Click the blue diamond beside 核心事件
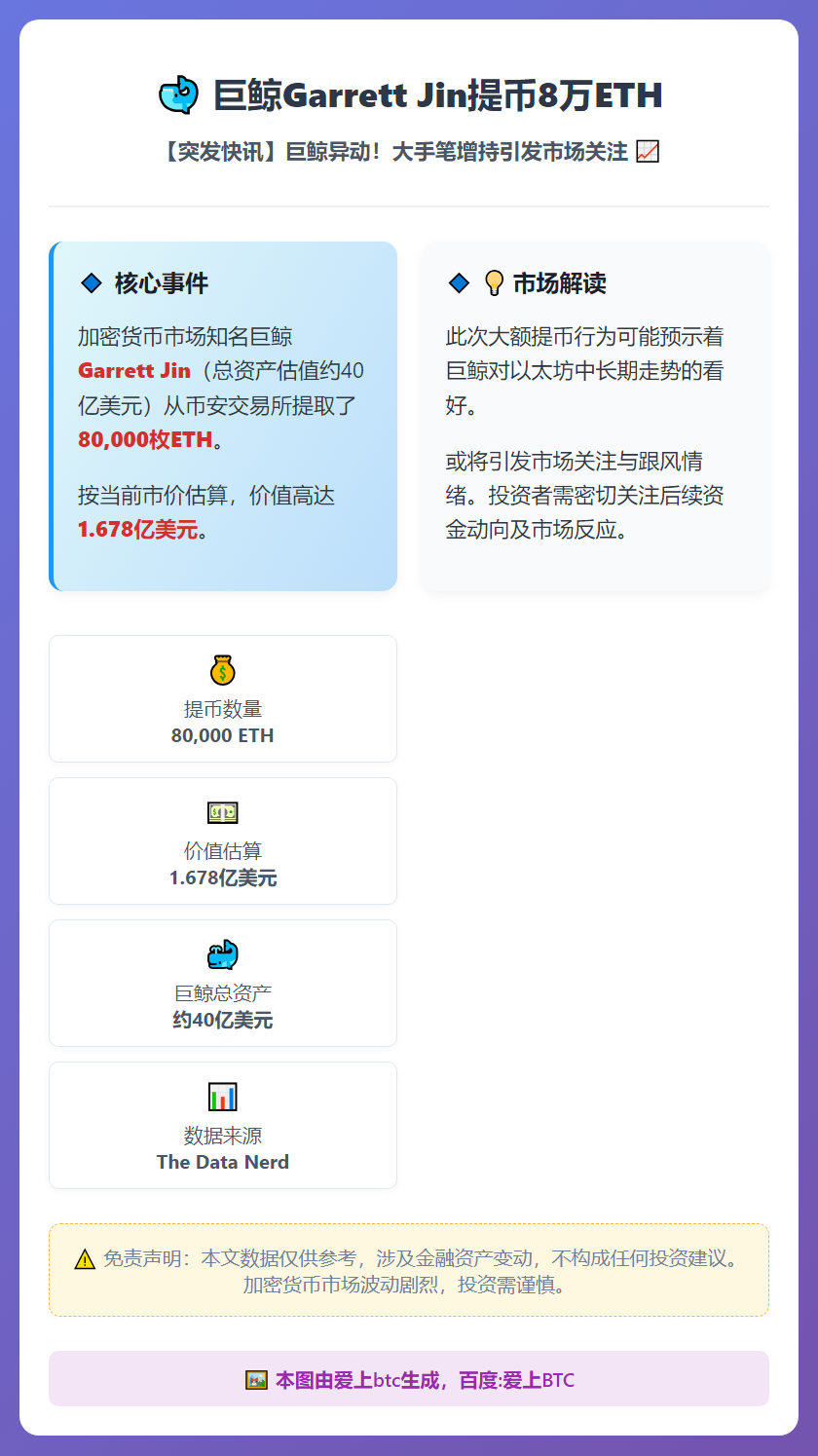 [x=92, y=283]
